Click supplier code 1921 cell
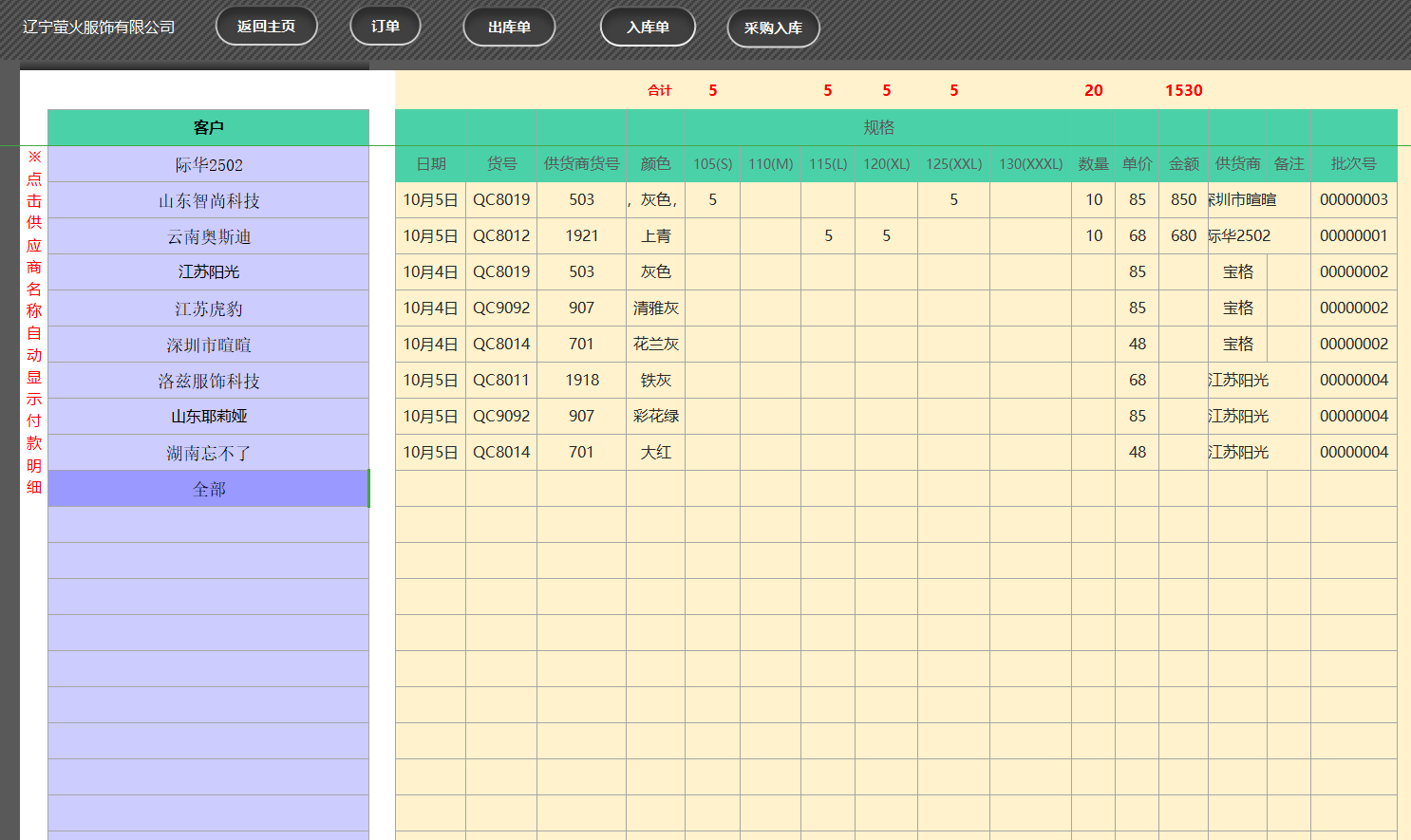 coord(581,235)
